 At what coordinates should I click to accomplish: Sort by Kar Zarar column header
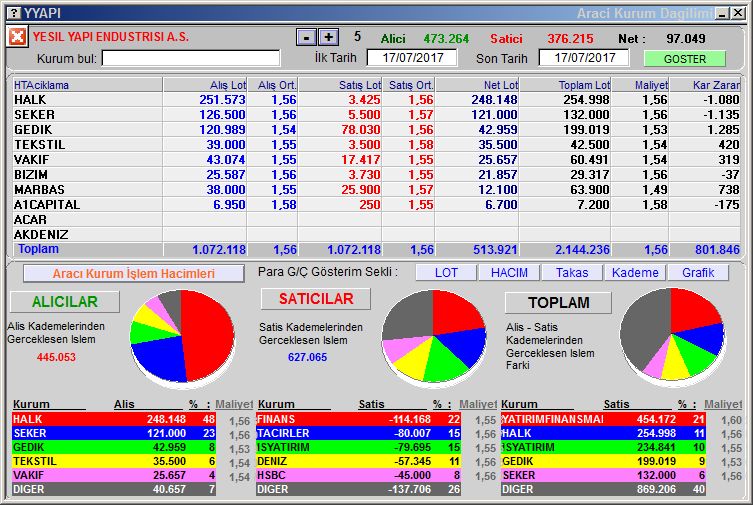tap(705, 85)
